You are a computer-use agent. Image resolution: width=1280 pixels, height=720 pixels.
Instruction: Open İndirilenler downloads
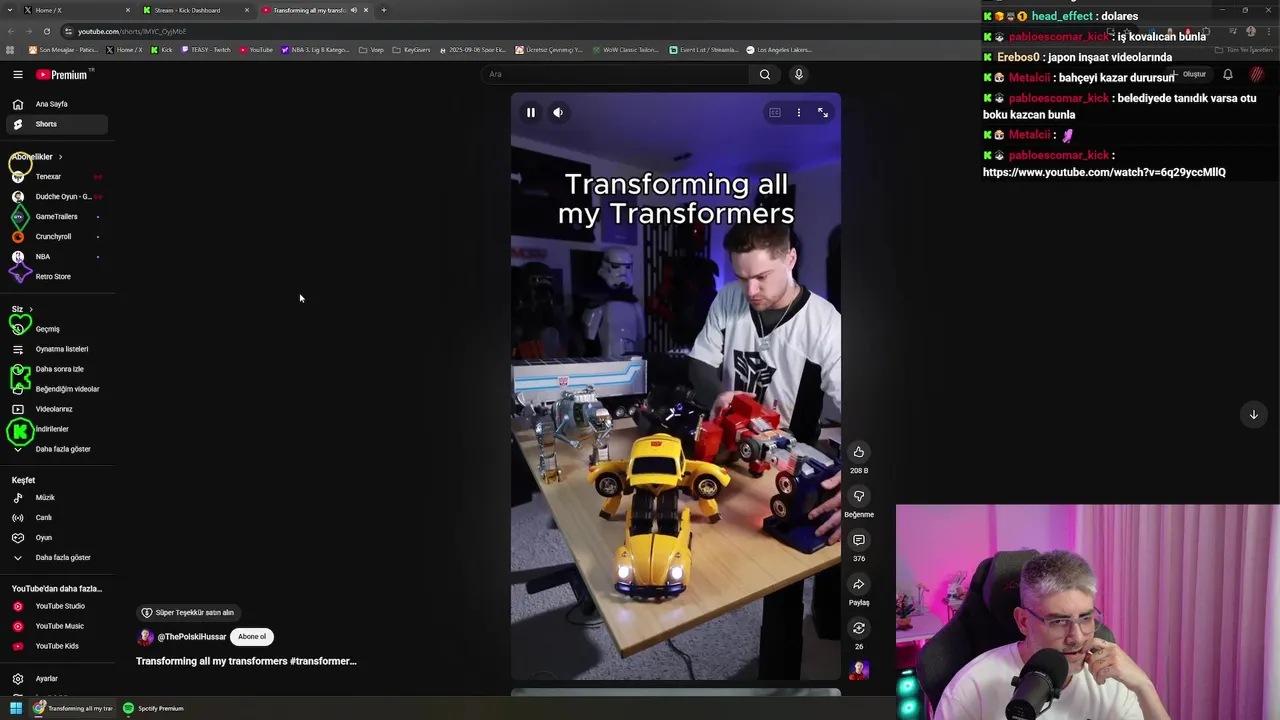click(x=55, y=429)
